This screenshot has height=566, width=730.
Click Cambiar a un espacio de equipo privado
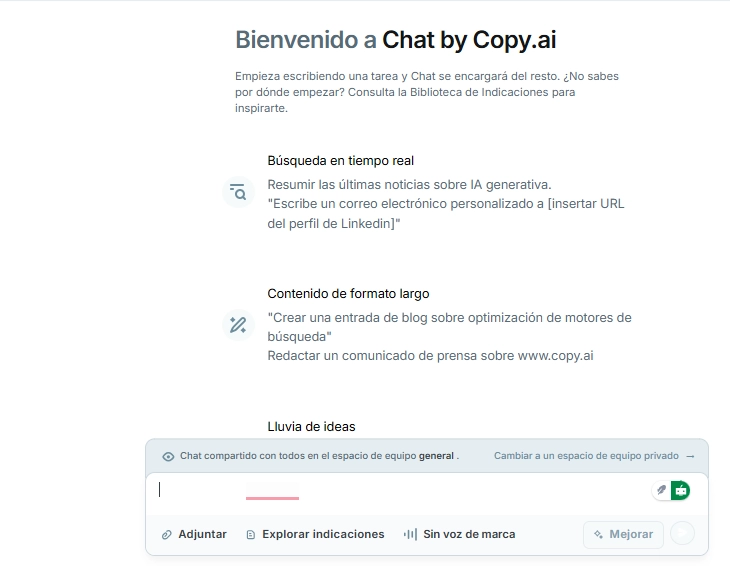[586, 456]
